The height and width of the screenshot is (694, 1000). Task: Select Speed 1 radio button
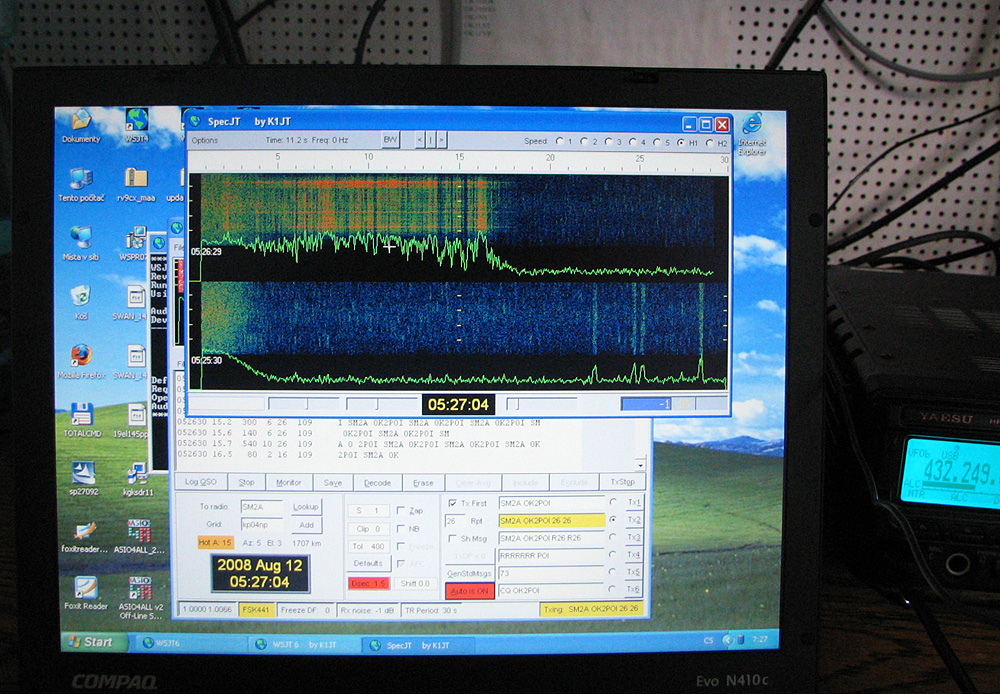[x=560, y=142]
